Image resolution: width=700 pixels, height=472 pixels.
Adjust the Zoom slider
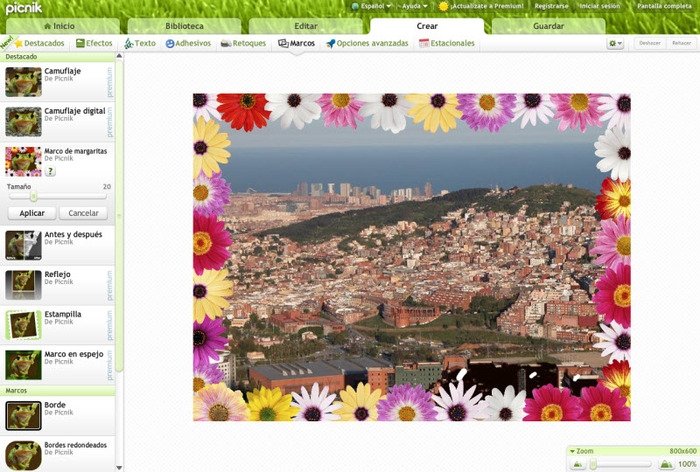coord(594,465)
